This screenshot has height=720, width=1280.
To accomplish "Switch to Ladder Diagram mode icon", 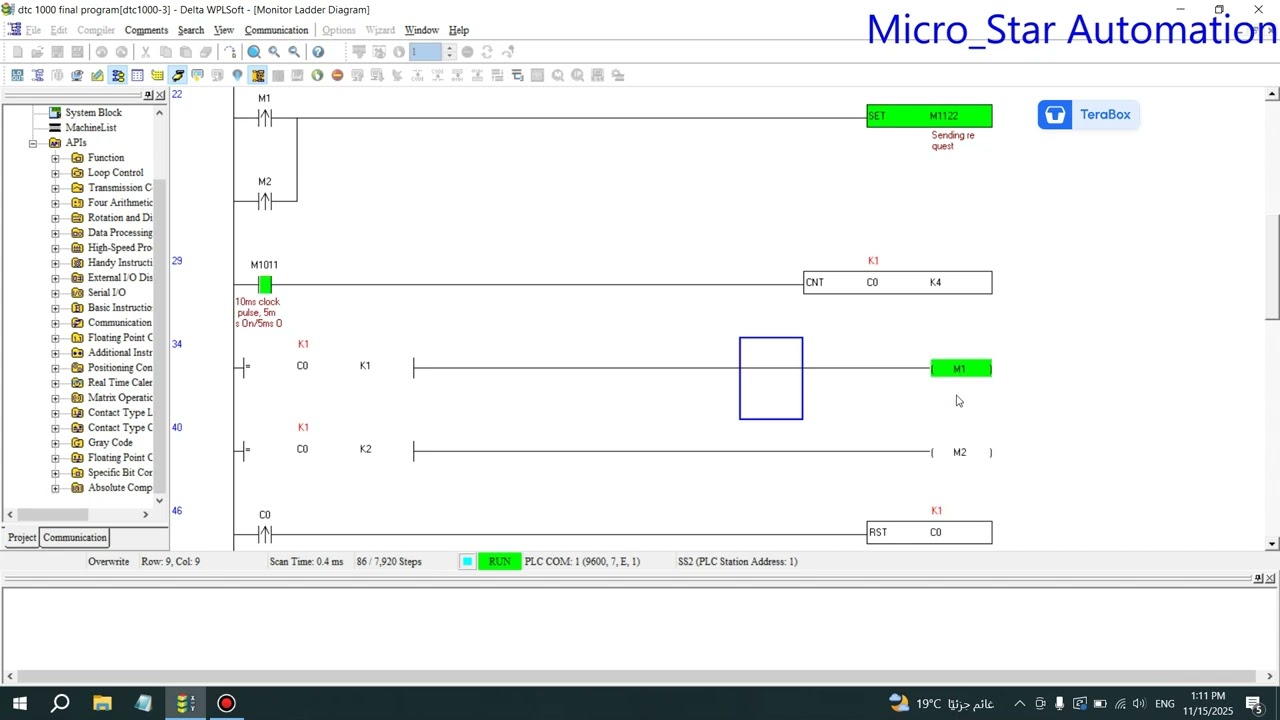I will [x=37, y=75].
